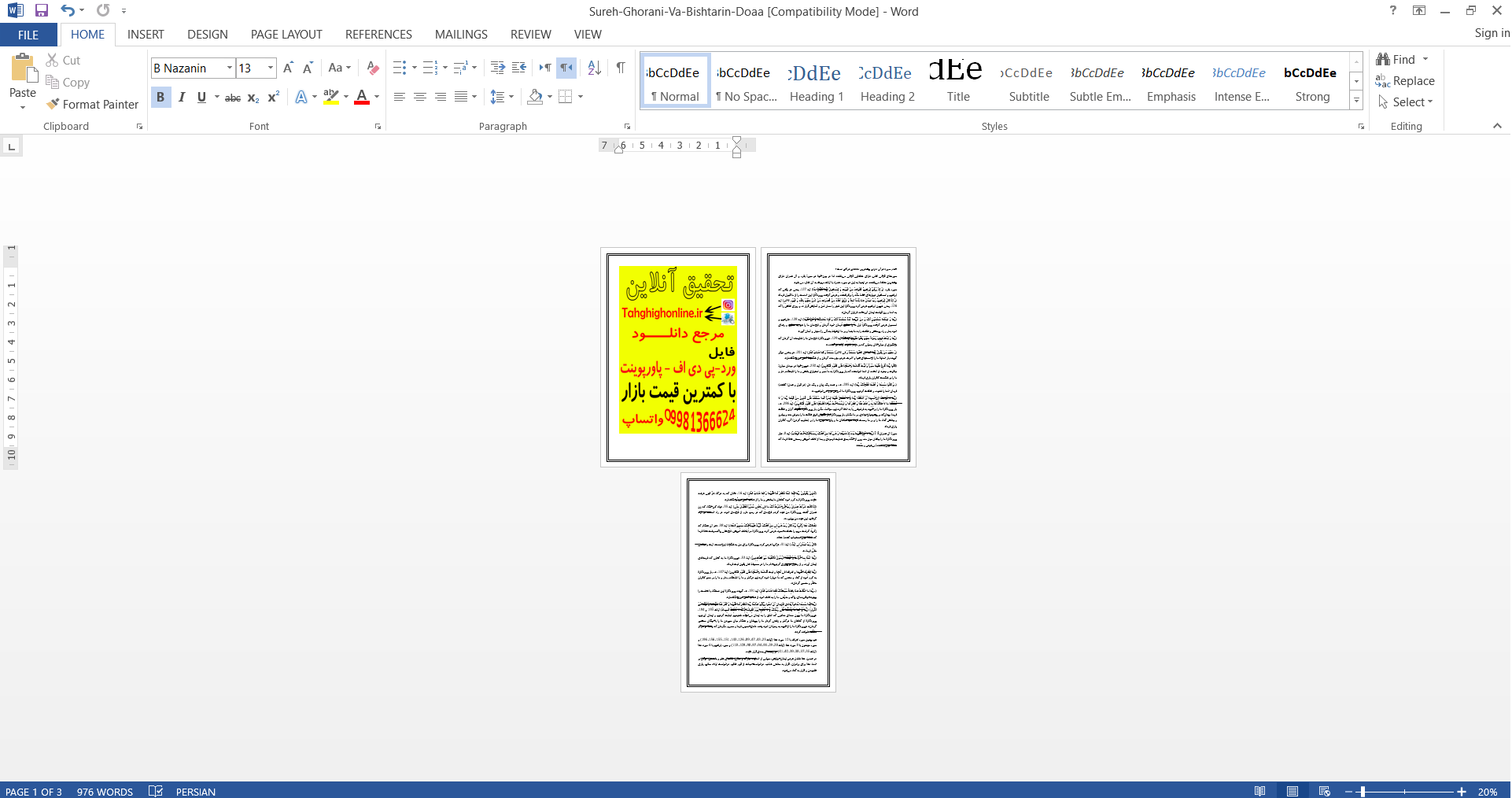Justify text alignment
Viewport: 1512px width, 798px height.
pos(461,97)
